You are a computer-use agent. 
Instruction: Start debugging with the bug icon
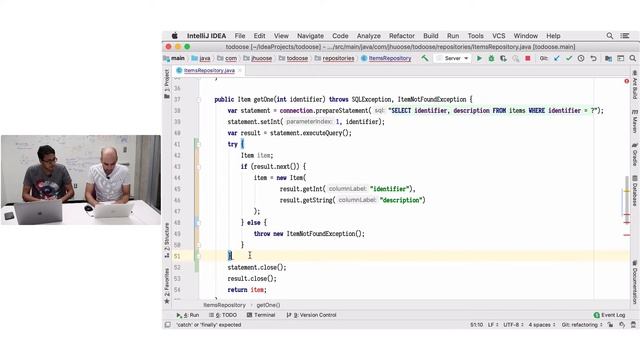(x=491, y=58)
